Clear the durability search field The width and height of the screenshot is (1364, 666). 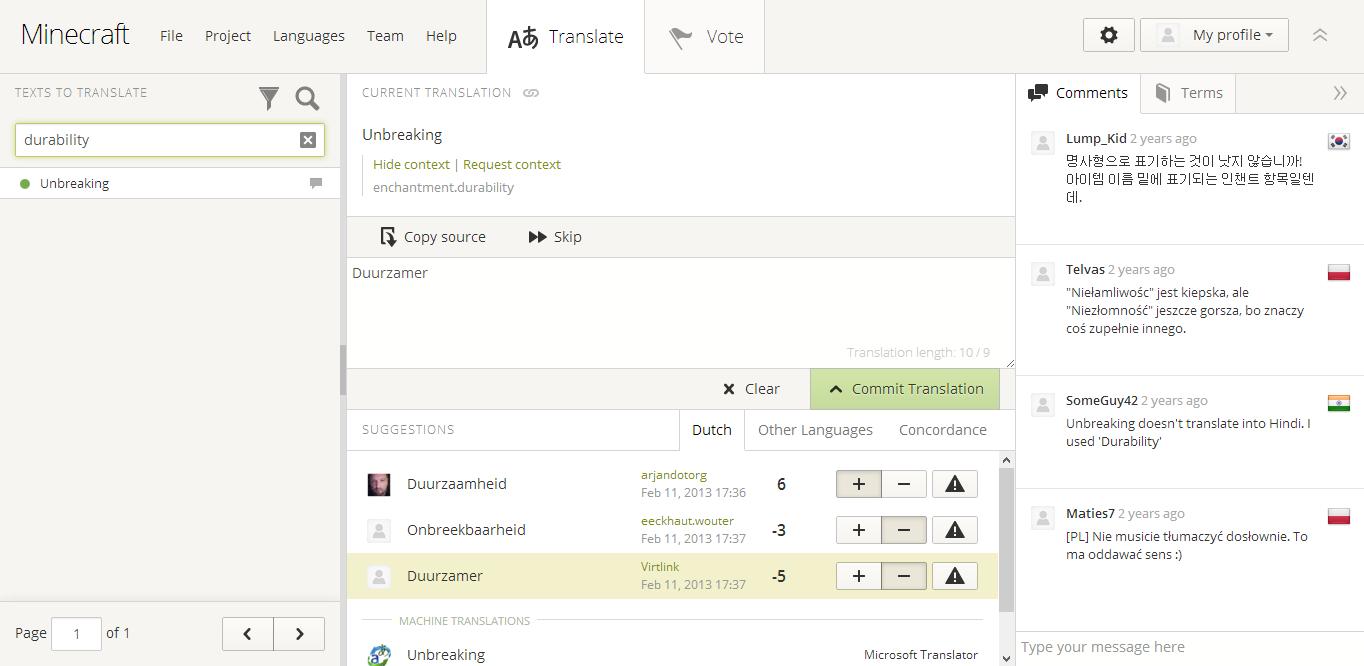tap(308, 140)
